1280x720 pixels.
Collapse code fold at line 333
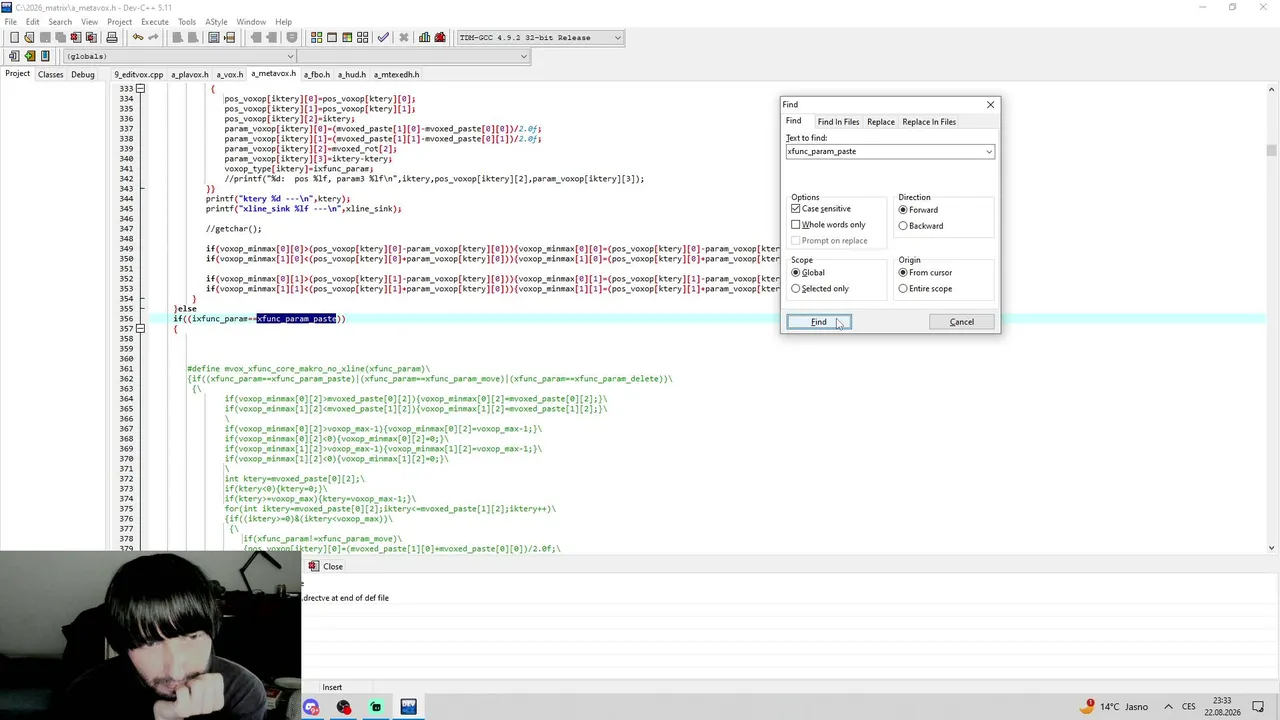click(140, 89)
